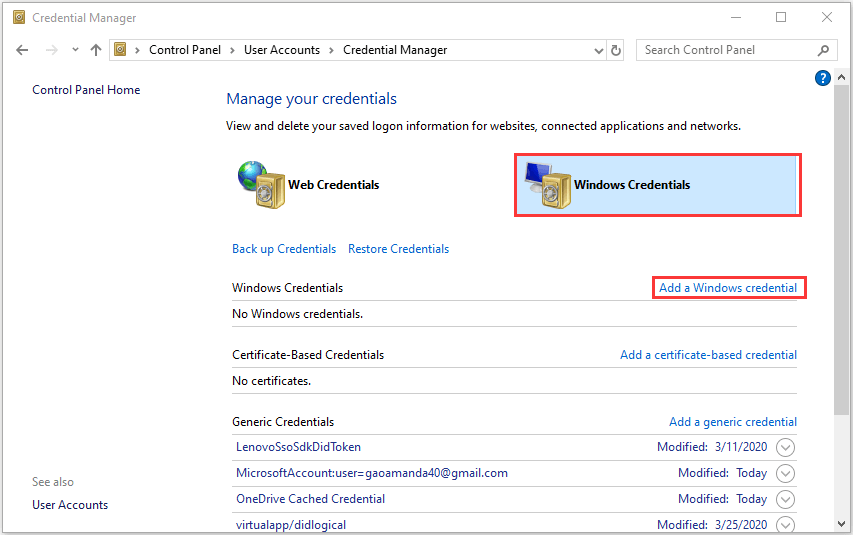Open the address bar history dropdown
Image resolution: width=853 pixels, height=535 pixels.
point(598,51)
